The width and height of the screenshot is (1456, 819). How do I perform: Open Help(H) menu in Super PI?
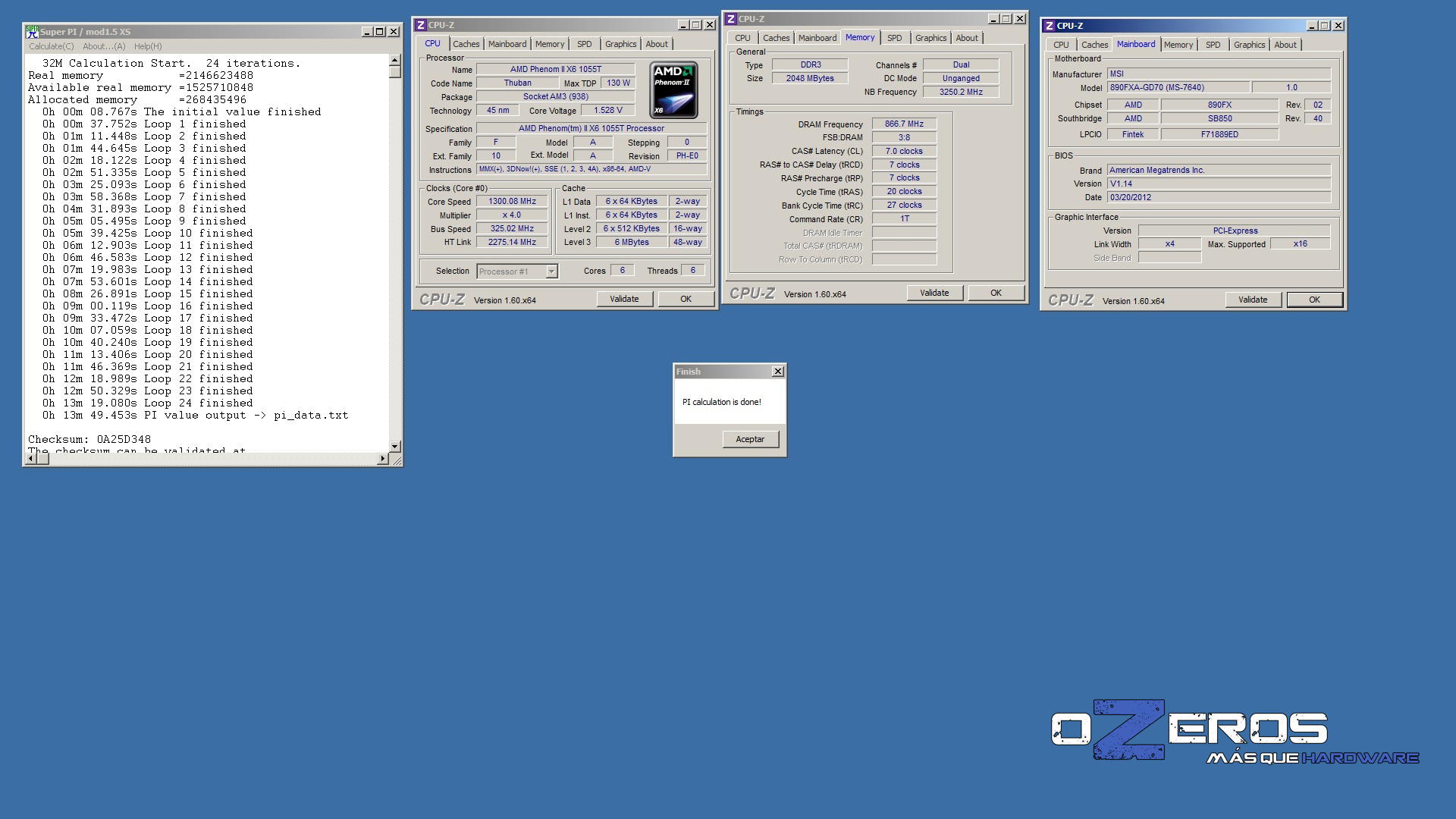(148, 46)
